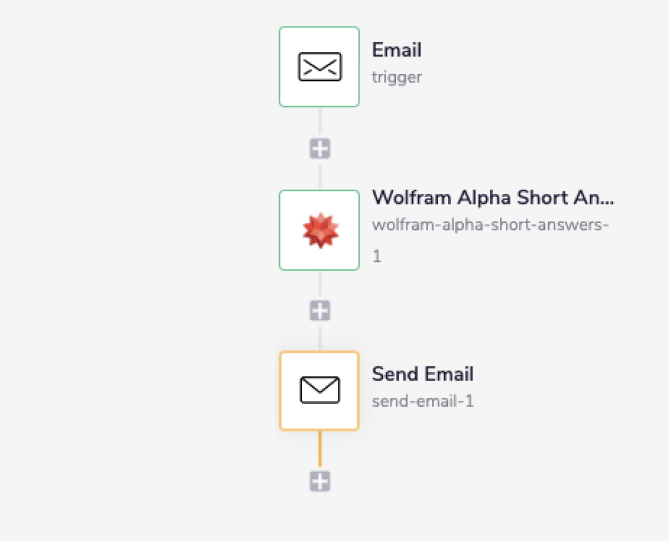This screenshot has height=541, width=669.
Task: Open the "Wolfram Alpha Short An..." step title
Action: tap(492, 197)
